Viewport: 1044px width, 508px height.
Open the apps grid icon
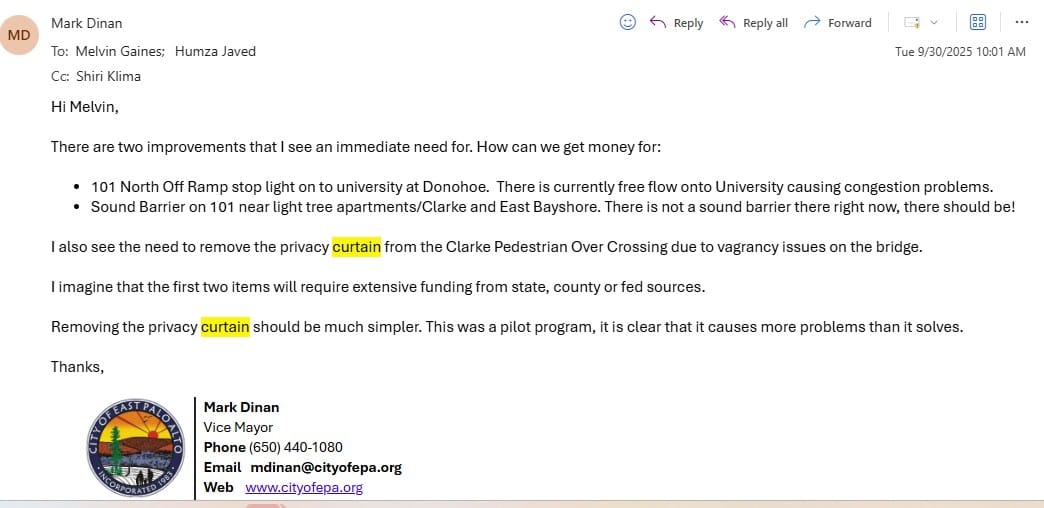pyautogui.click(x=978, y=22)
